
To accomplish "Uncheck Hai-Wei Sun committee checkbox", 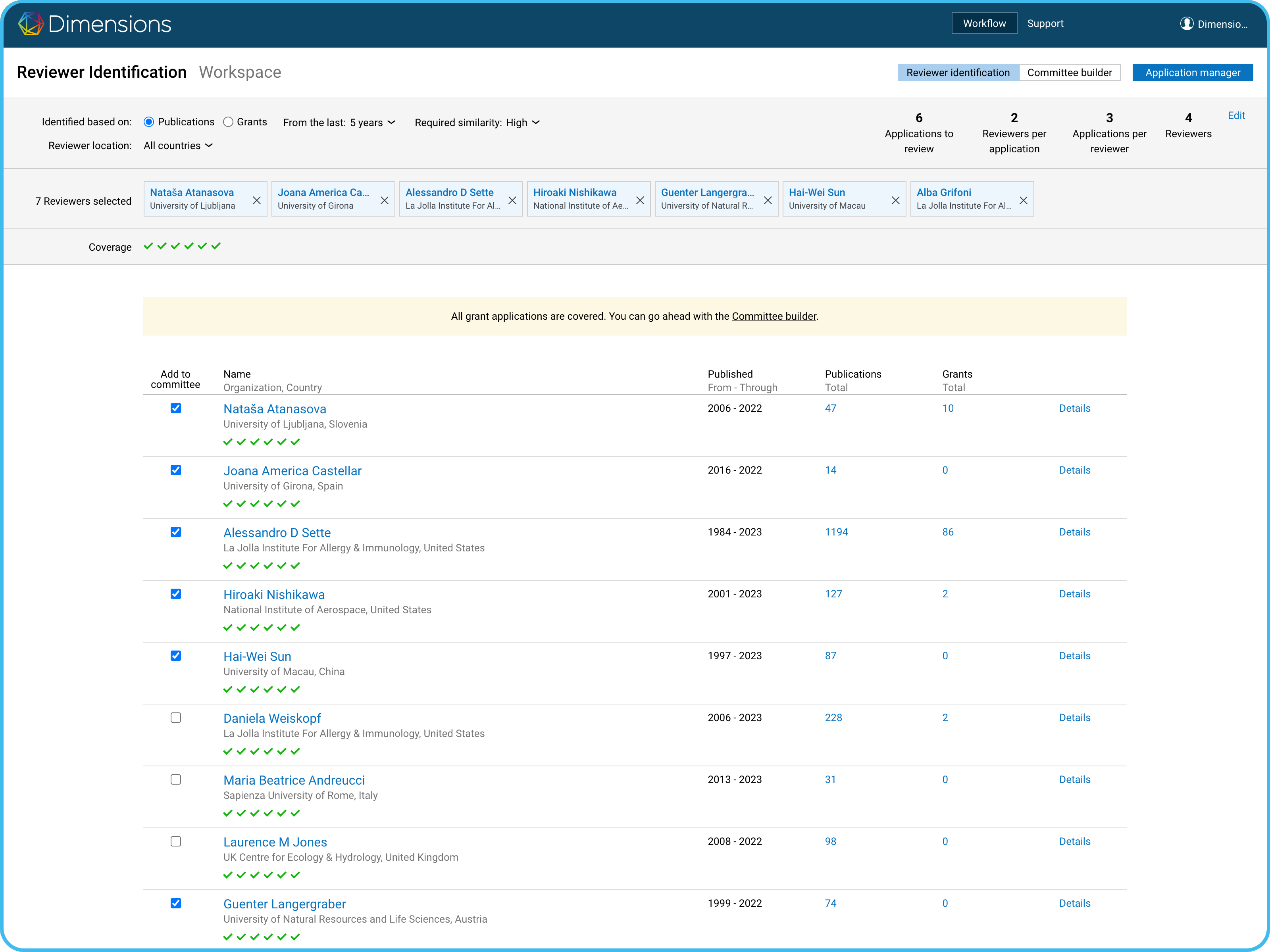I will [x=176, y=655].
